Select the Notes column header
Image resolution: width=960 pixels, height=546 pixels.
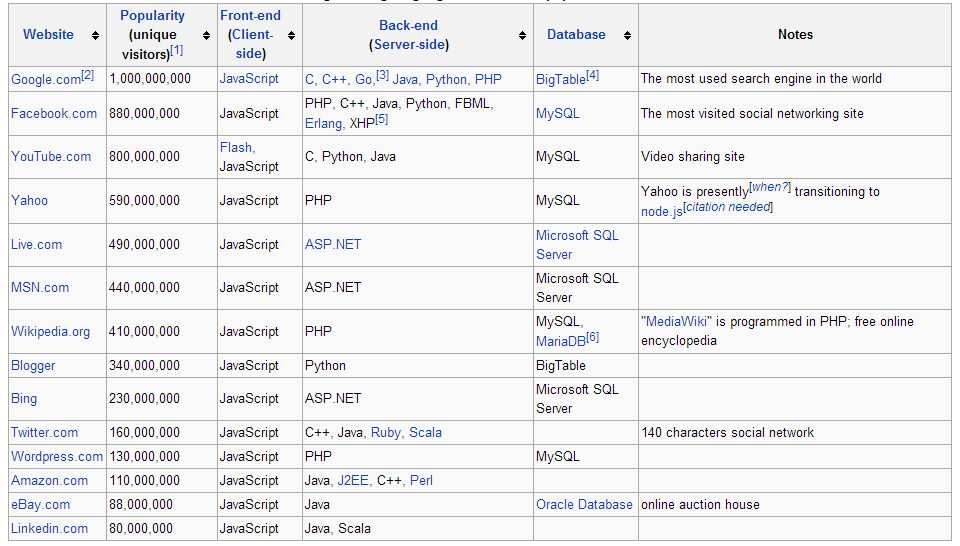[x=795, y=35]
